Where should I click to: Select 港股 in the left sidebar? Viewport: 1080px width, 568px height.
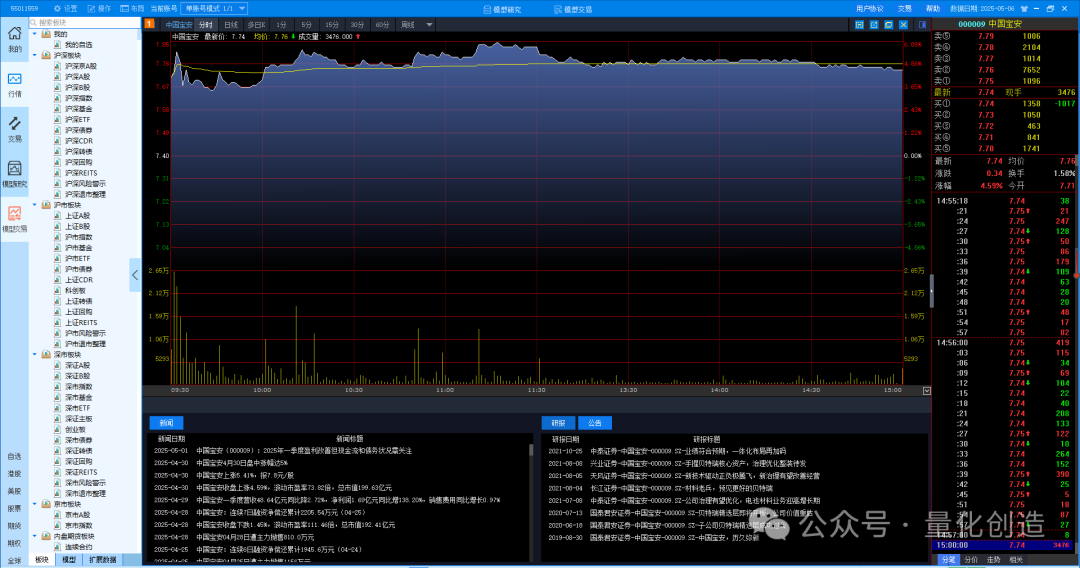(14, 474)
